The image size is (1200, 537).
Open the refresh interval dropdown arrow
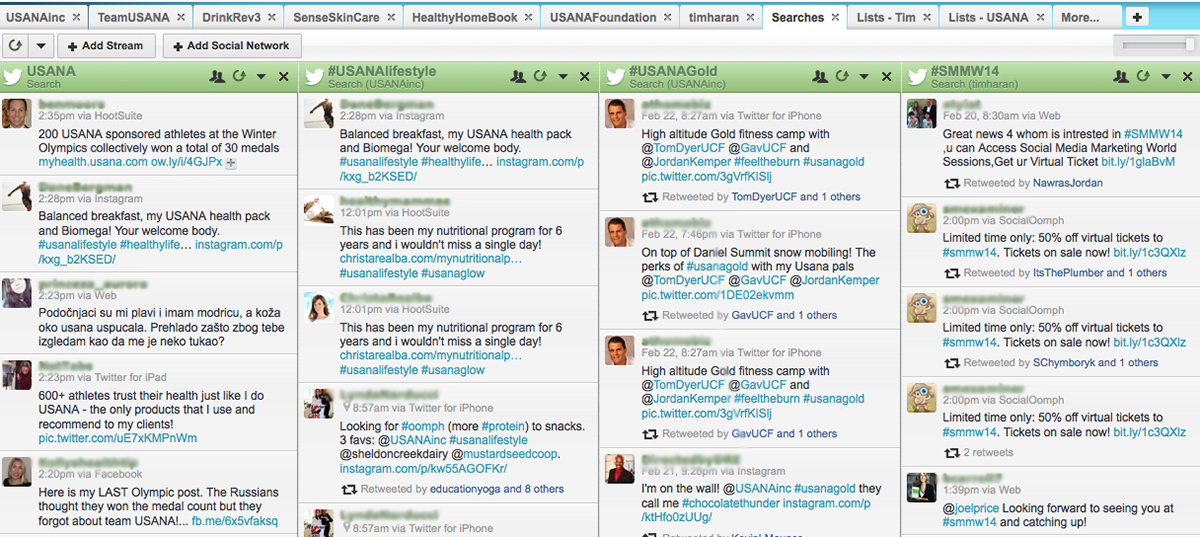pos(40,45)
